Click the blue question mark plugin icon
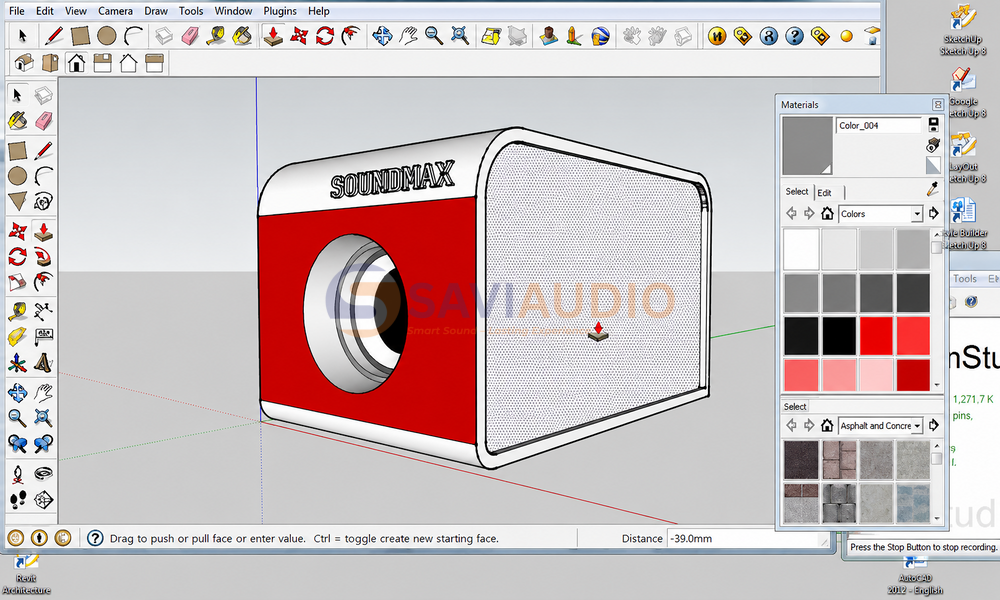This screenshot has width=1000, height=600. click(x=795, y=36)
